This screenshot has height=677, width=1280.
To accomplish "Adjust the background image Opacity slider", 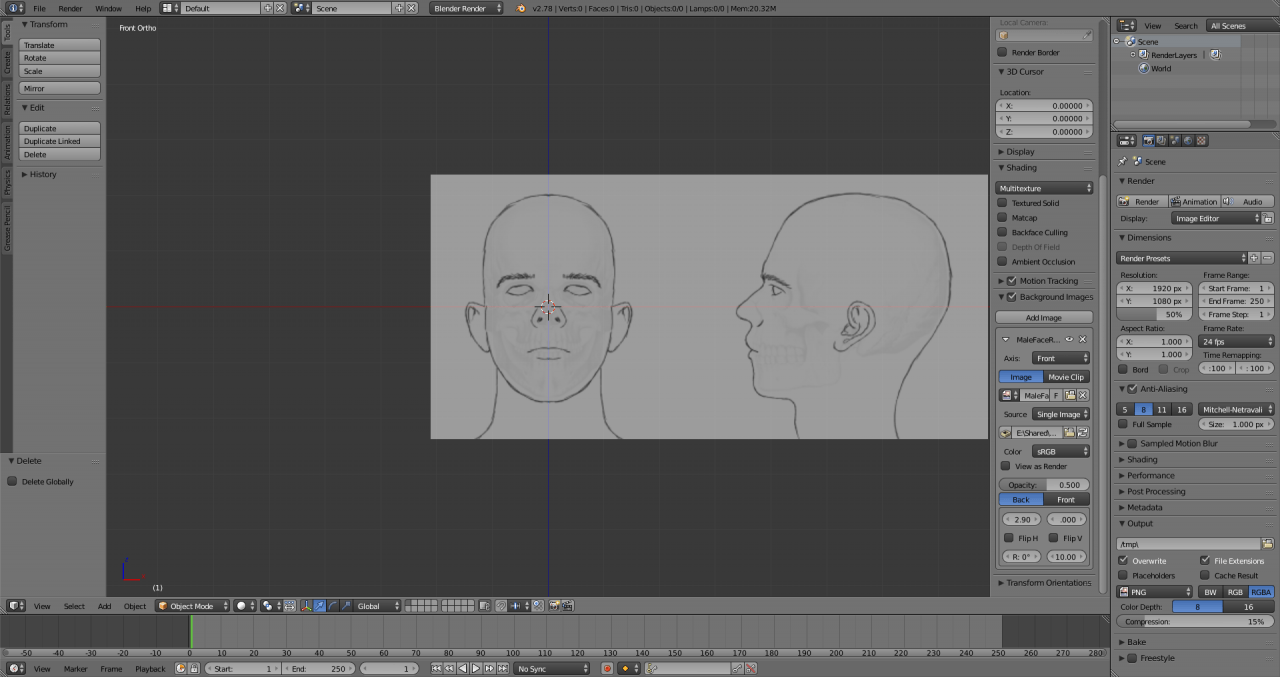I will coord(1044,485).
